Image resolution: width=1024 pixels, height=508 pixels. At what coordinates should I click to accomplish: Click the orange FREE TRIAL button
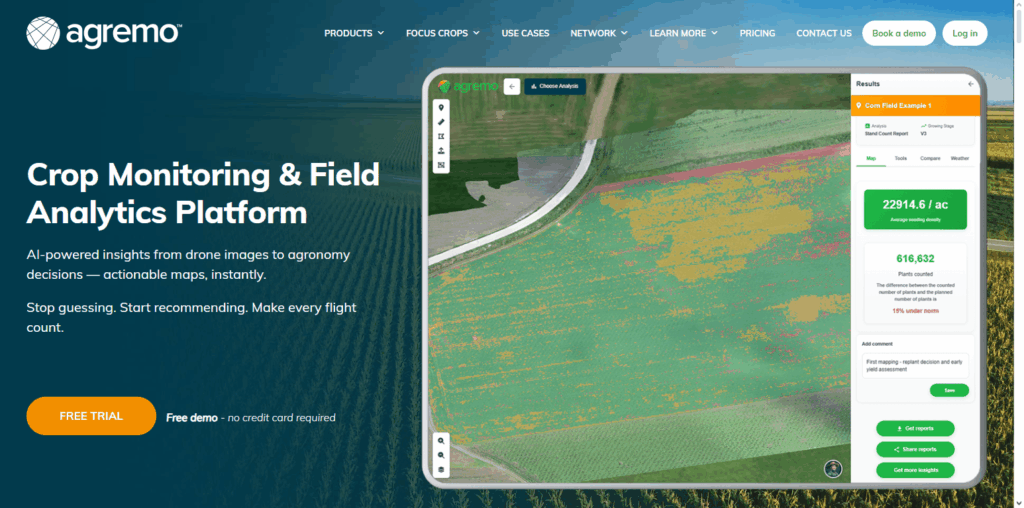tap(91, 416)
